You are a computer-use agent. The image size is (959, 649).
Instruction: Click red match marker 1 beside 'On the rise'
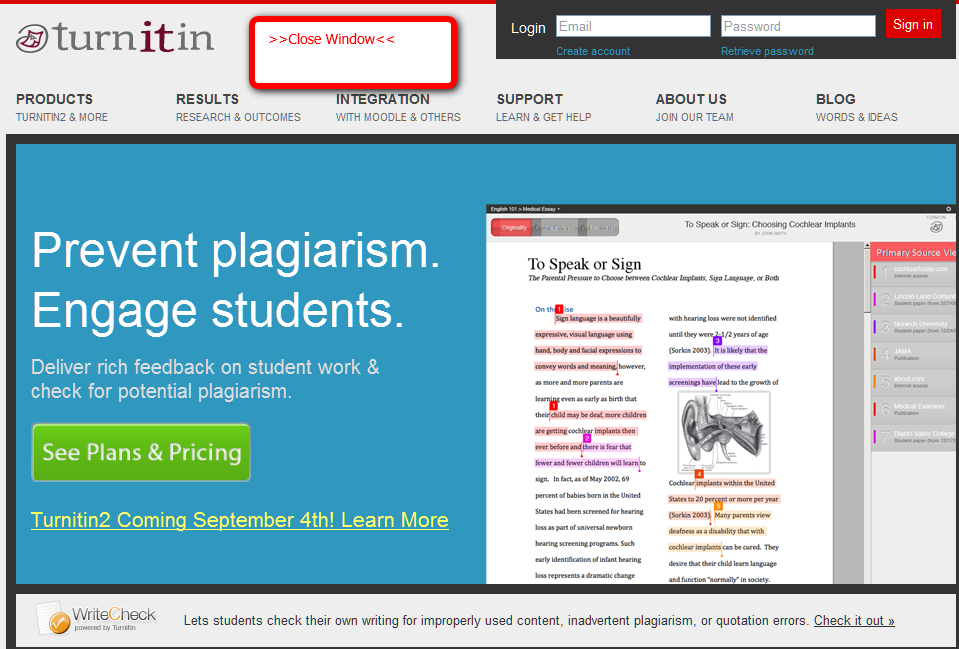[559, 310]
